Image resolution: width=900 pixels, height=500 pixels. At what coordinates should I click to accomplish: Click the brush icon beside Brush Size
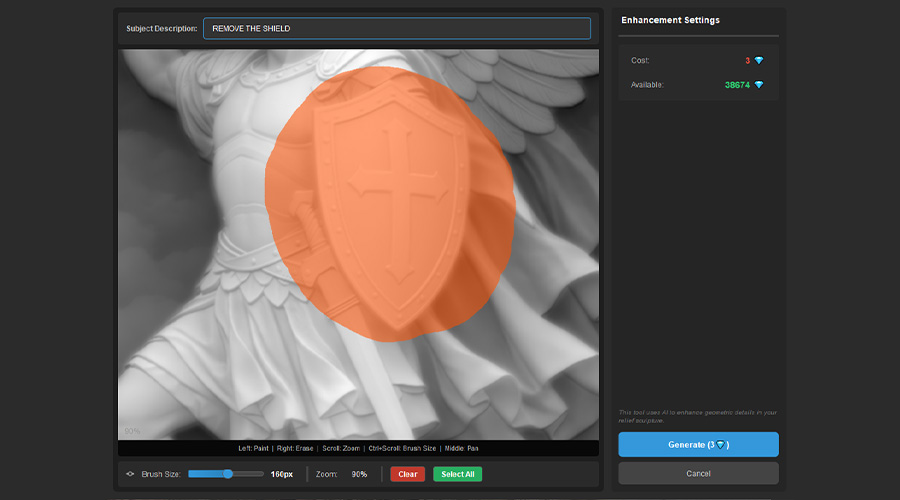[x=130, y=474]
